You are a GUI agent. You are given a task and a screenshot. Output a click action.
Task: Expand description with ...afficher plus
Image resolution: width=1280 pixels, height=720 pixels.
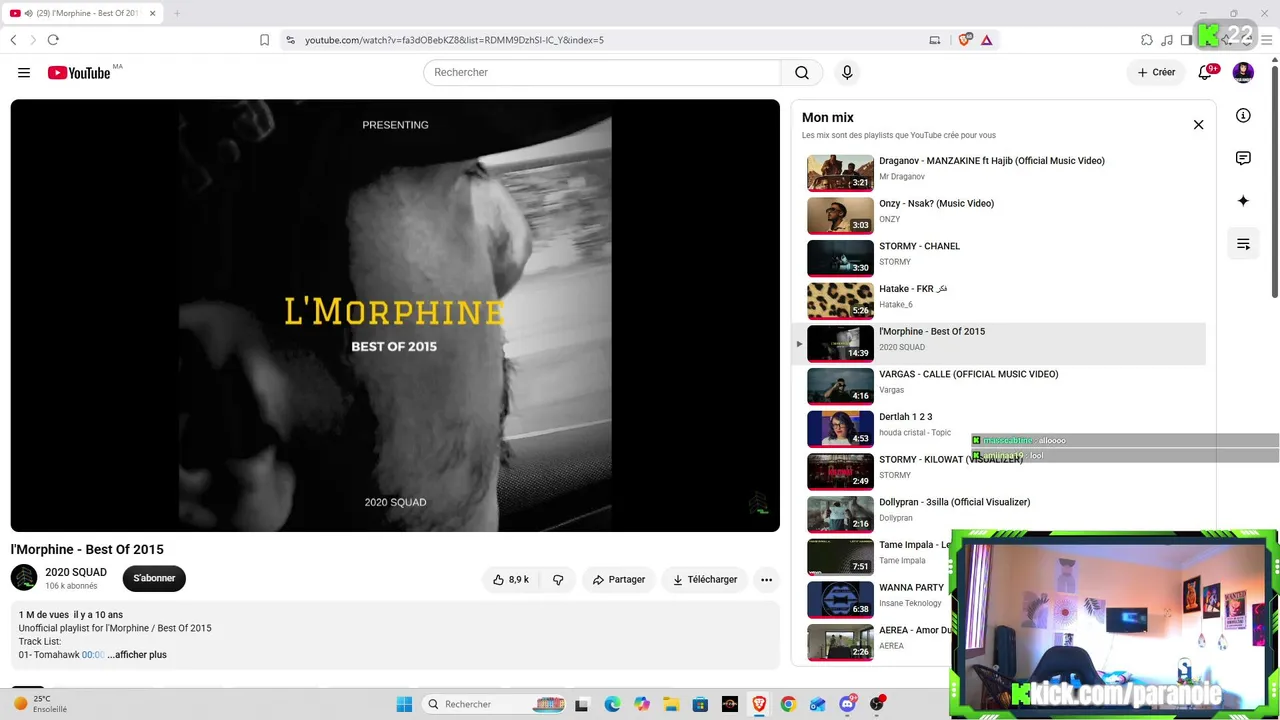tap(137, 655)
